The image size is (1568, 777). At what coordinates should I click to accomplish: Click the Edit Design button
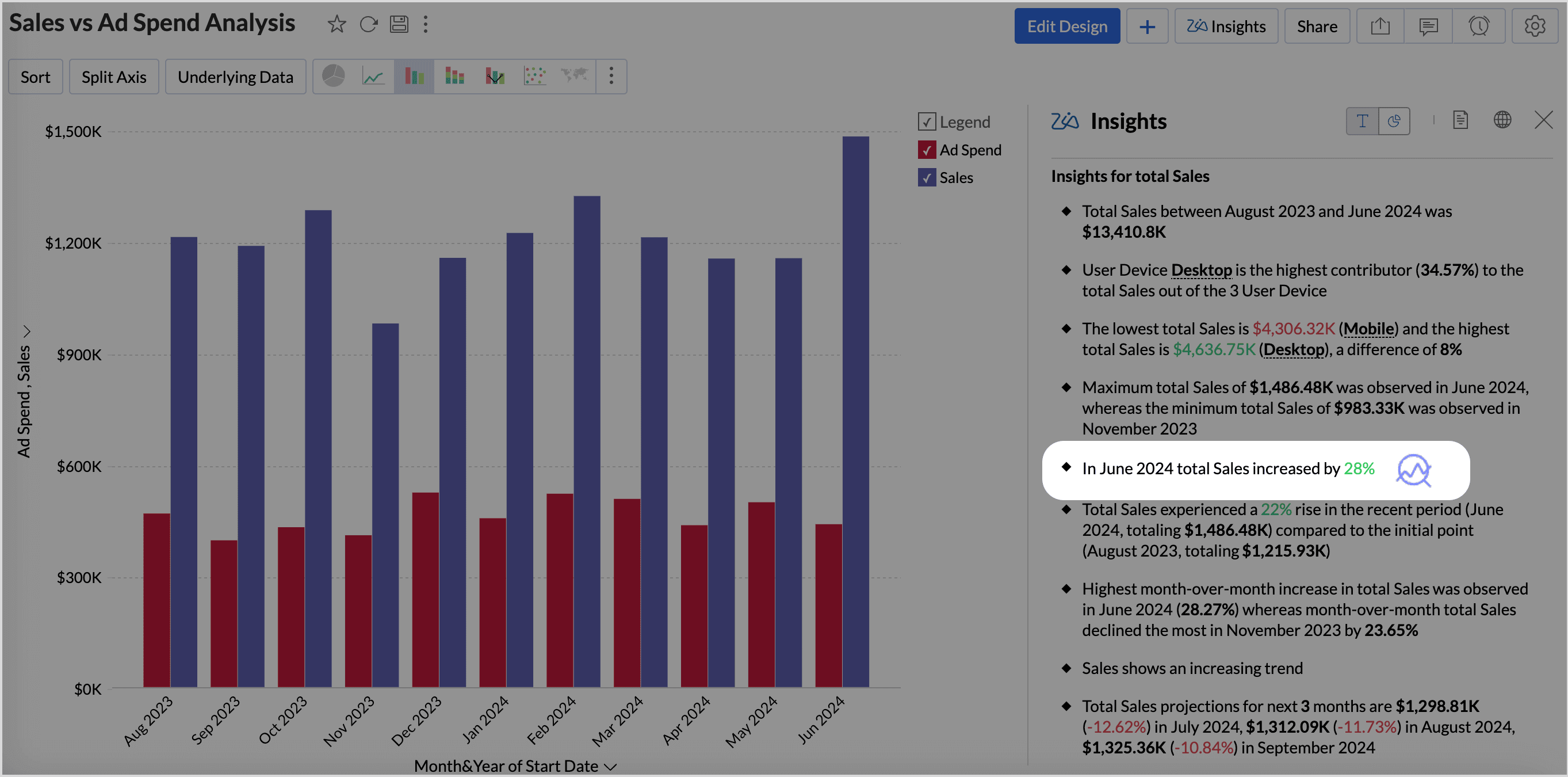tap(1066, 26)
